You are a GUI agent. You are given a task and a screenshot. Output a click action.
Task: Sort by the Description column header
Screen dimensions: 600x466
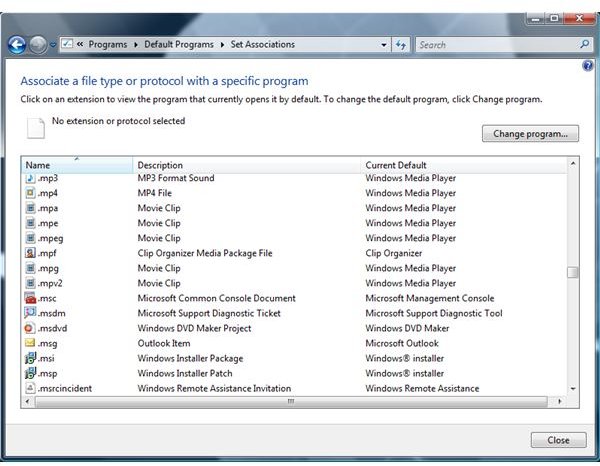click(x=247, y=165)
